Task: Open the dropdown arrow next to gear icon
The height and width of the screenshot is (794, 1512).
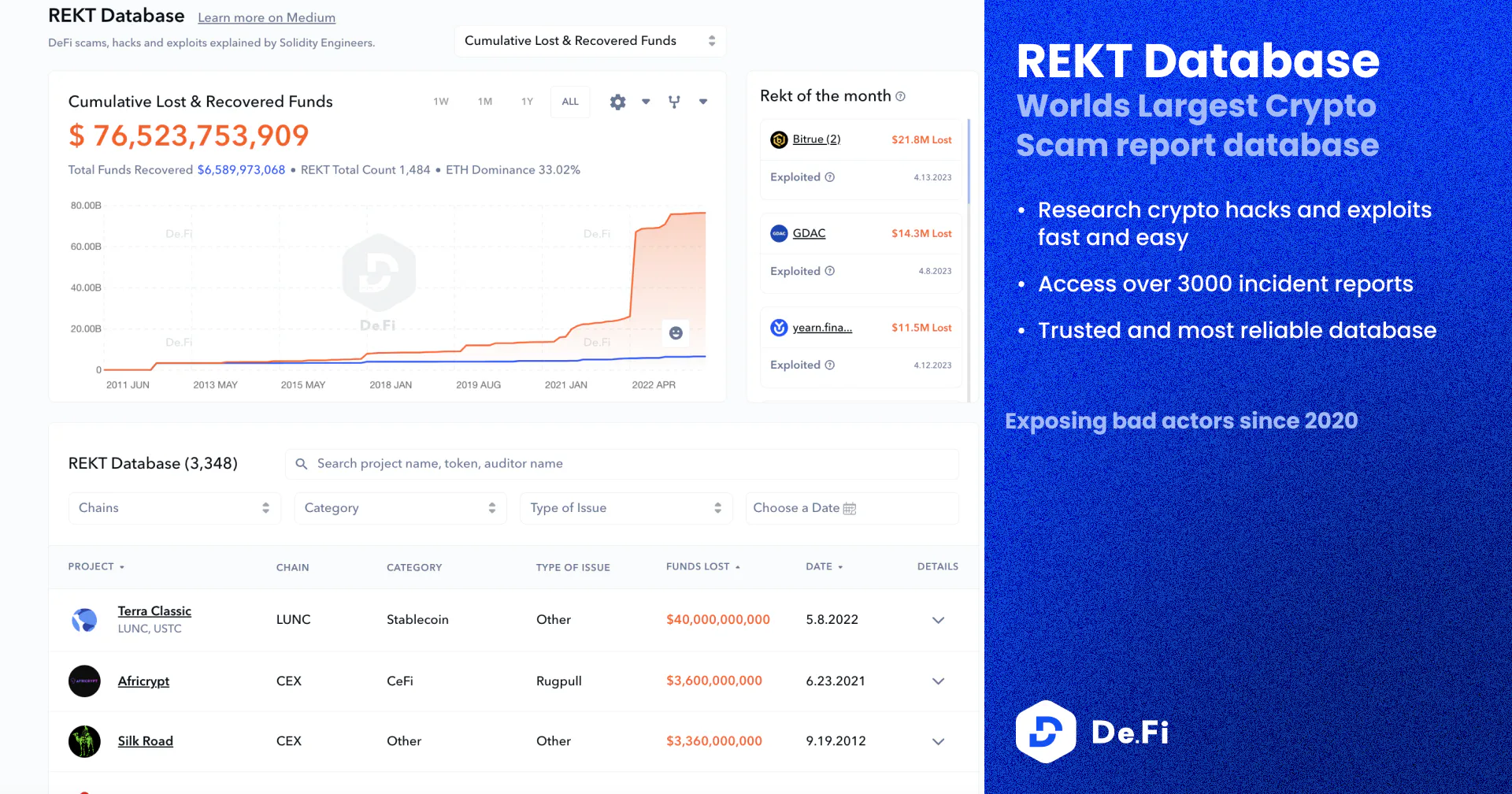Action: click(x=646, y=102)
